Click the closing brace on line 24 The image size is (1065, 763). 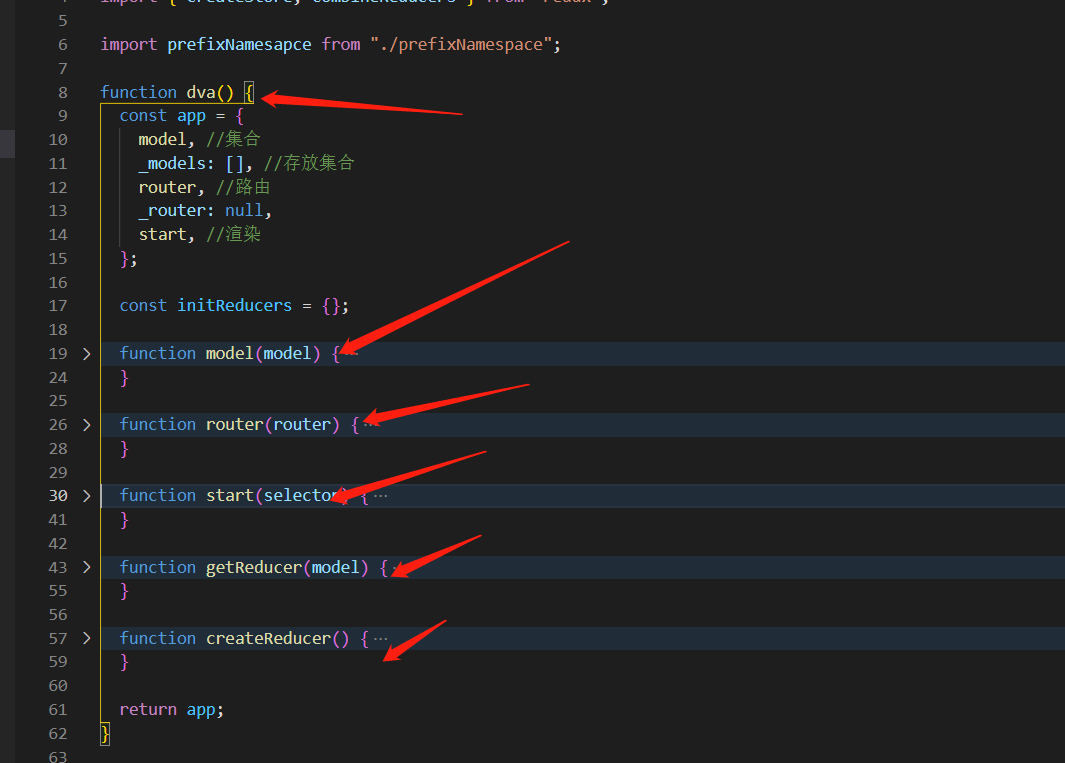tap(124, 378)
